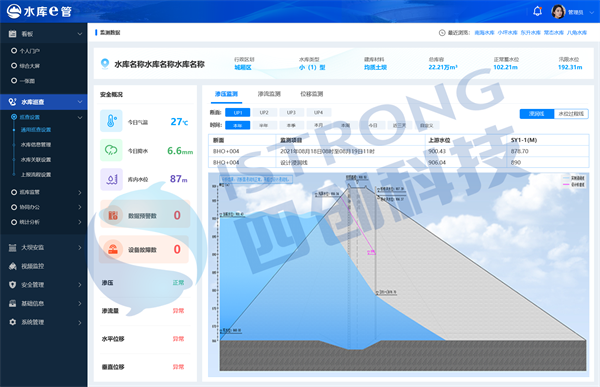Open the first recently viewed reservoir link

coord(484,33)
